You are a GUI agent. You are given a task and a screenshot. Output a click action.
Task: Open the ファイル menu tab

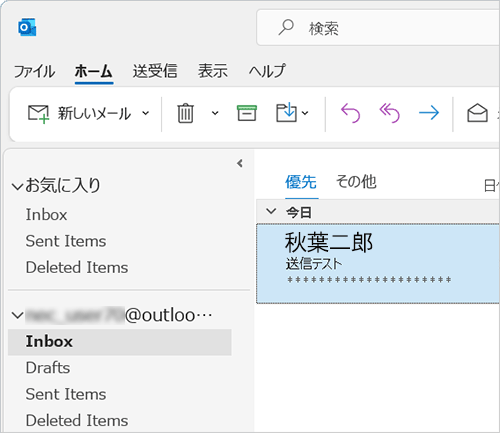click(34, 71)
